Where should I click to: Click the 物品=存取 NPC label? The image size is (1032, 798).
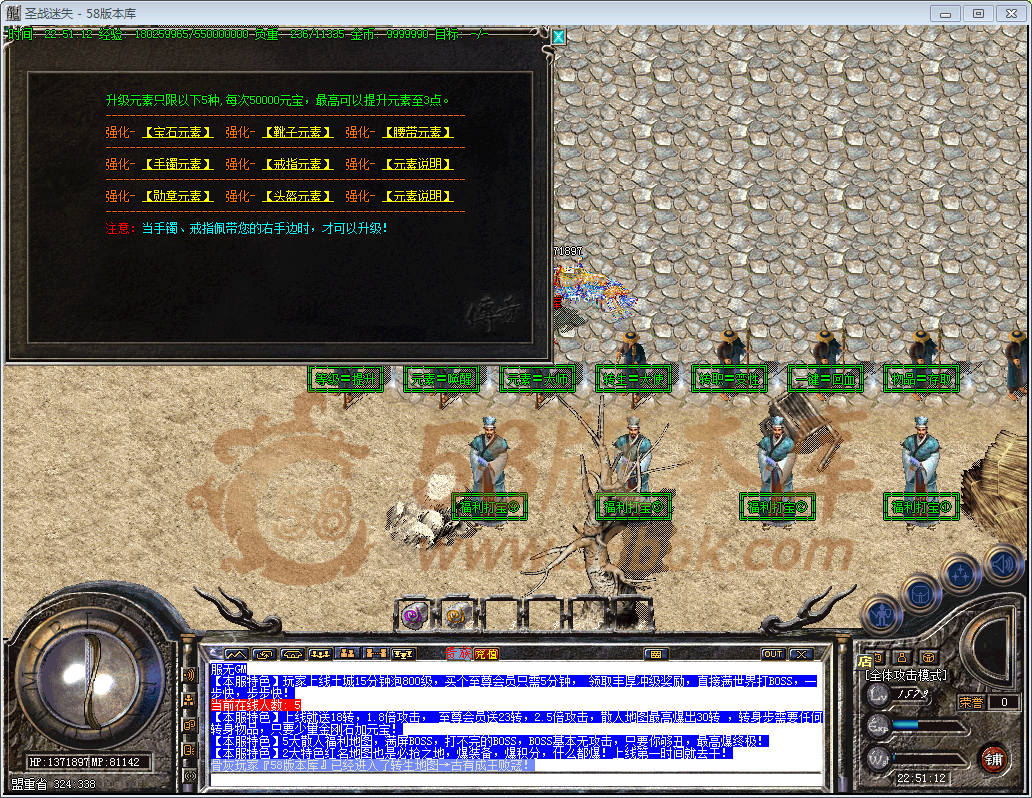[921, 379]
